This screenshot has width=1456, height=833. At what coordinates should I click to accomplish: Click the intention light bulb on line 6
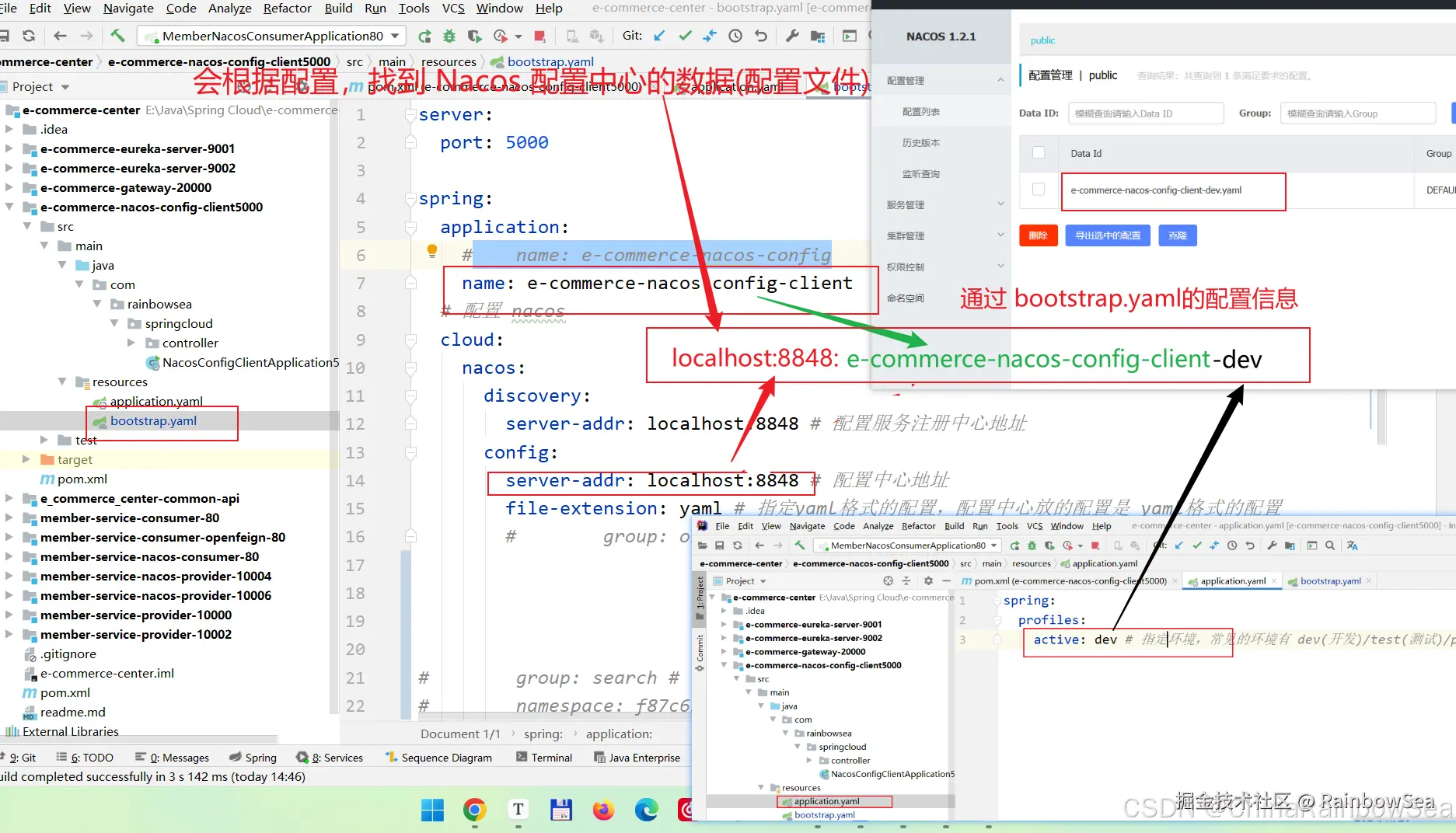[432, 251]
